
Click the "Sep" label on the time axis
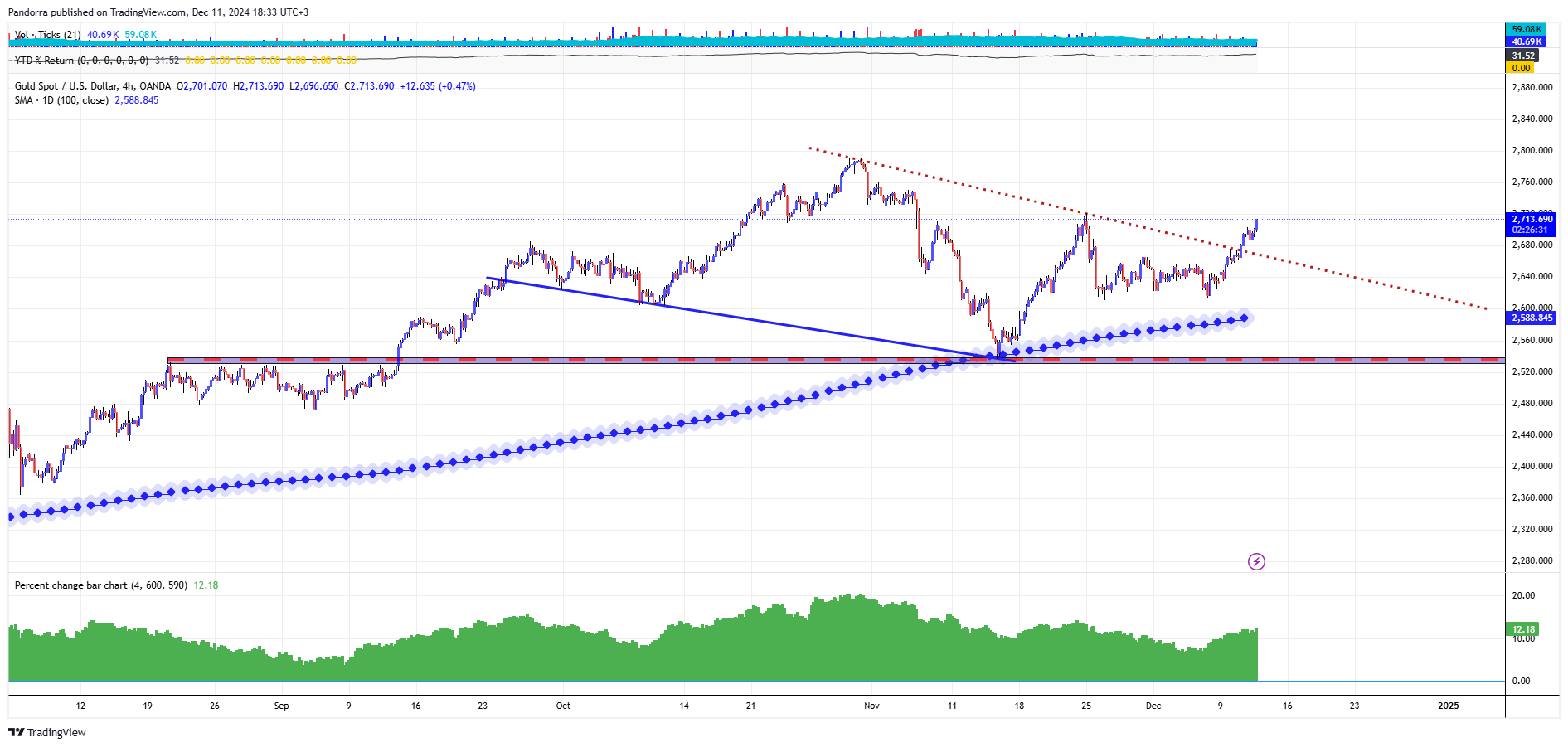(281, 706)
